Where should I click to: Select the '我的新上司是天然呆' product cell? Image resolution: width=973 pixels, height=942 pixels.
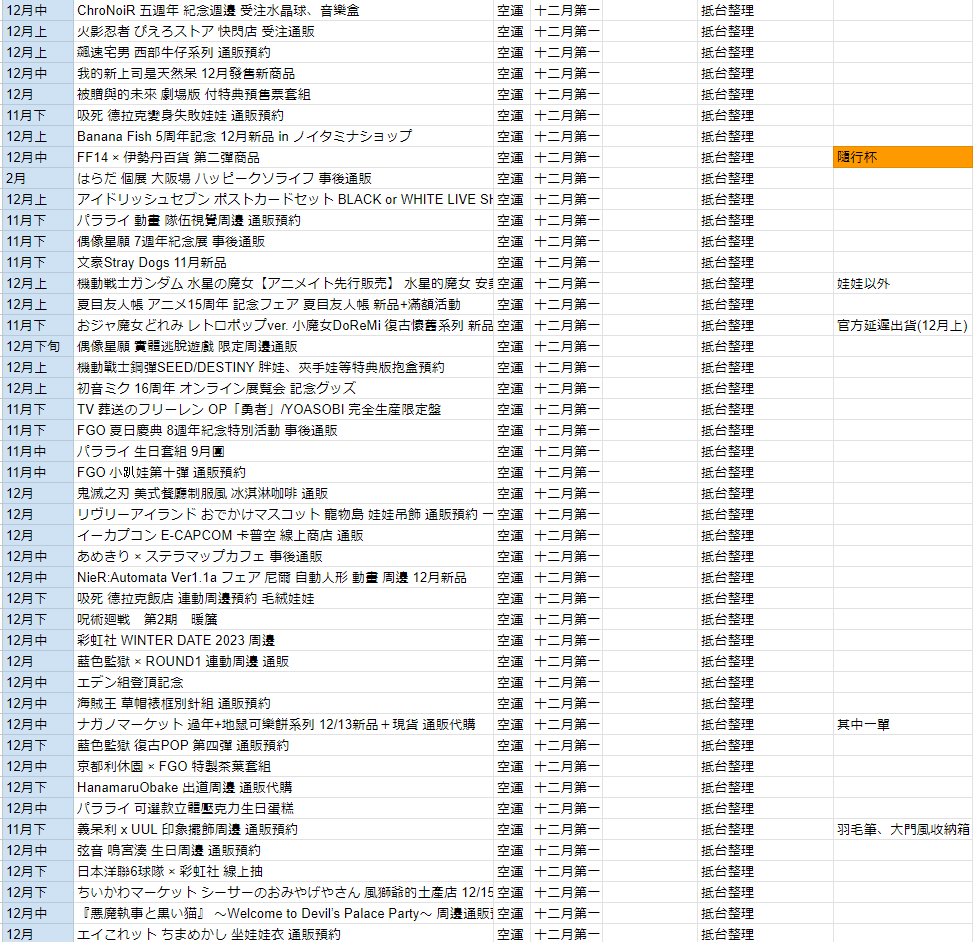(284, 73)
